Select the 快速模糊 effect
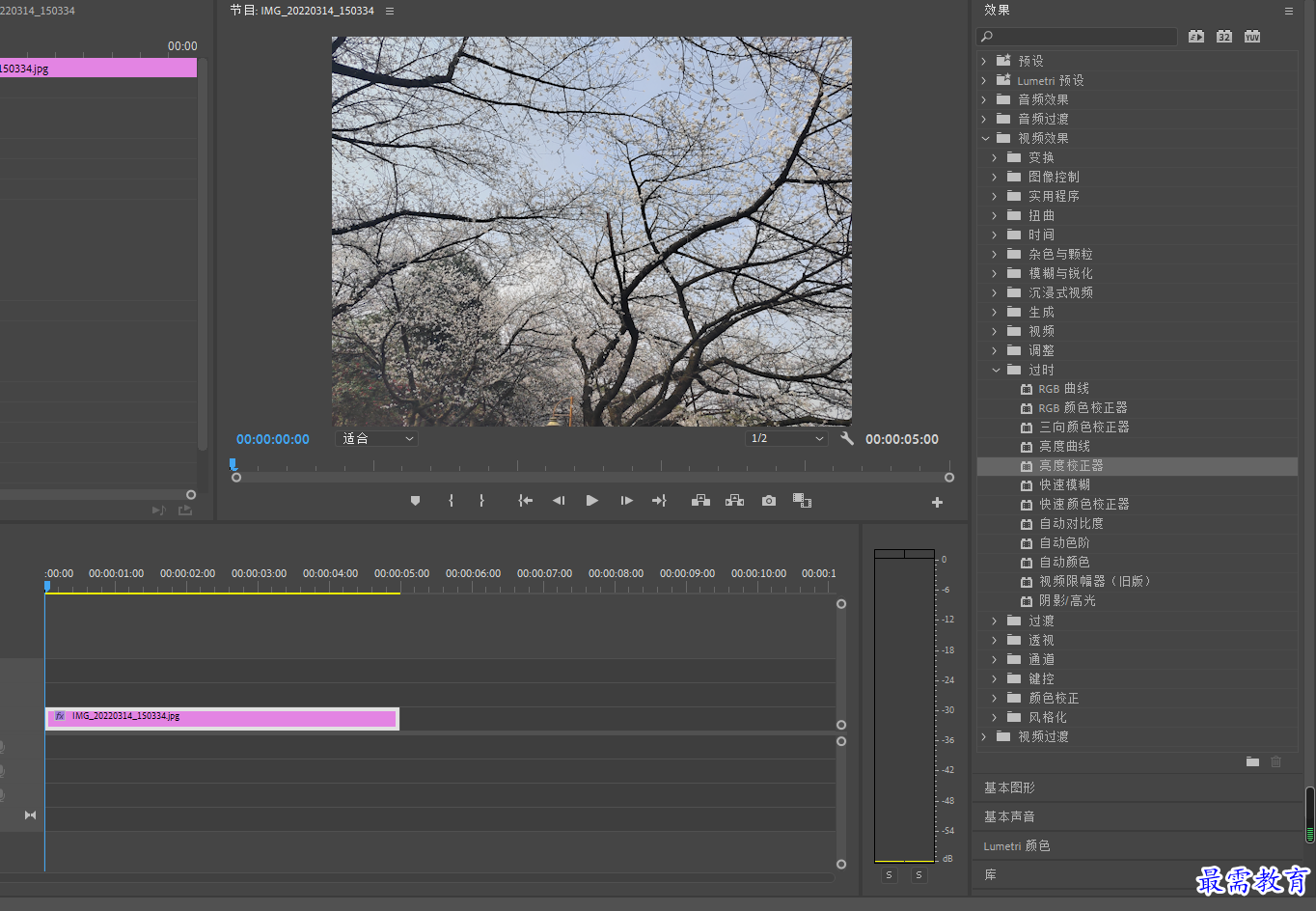1316x911 pixels. pyautogui.click(x=1065, y=484)
